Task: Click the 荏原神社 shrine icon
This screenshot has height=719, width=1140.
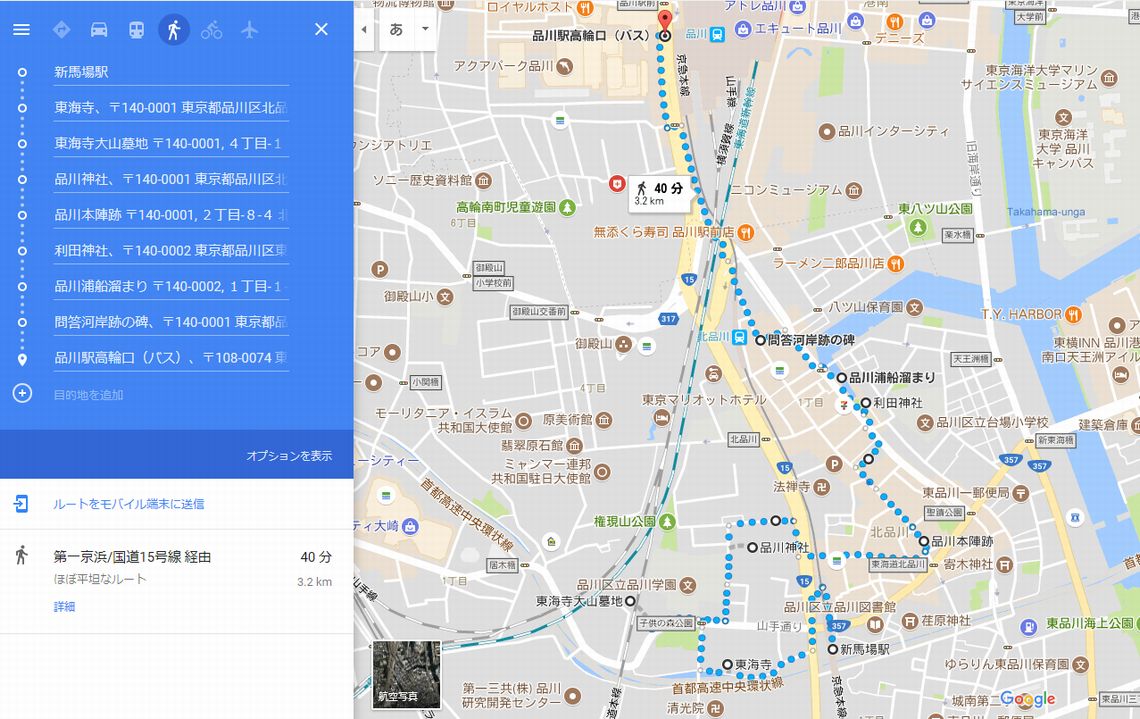Action: [910, 621]
